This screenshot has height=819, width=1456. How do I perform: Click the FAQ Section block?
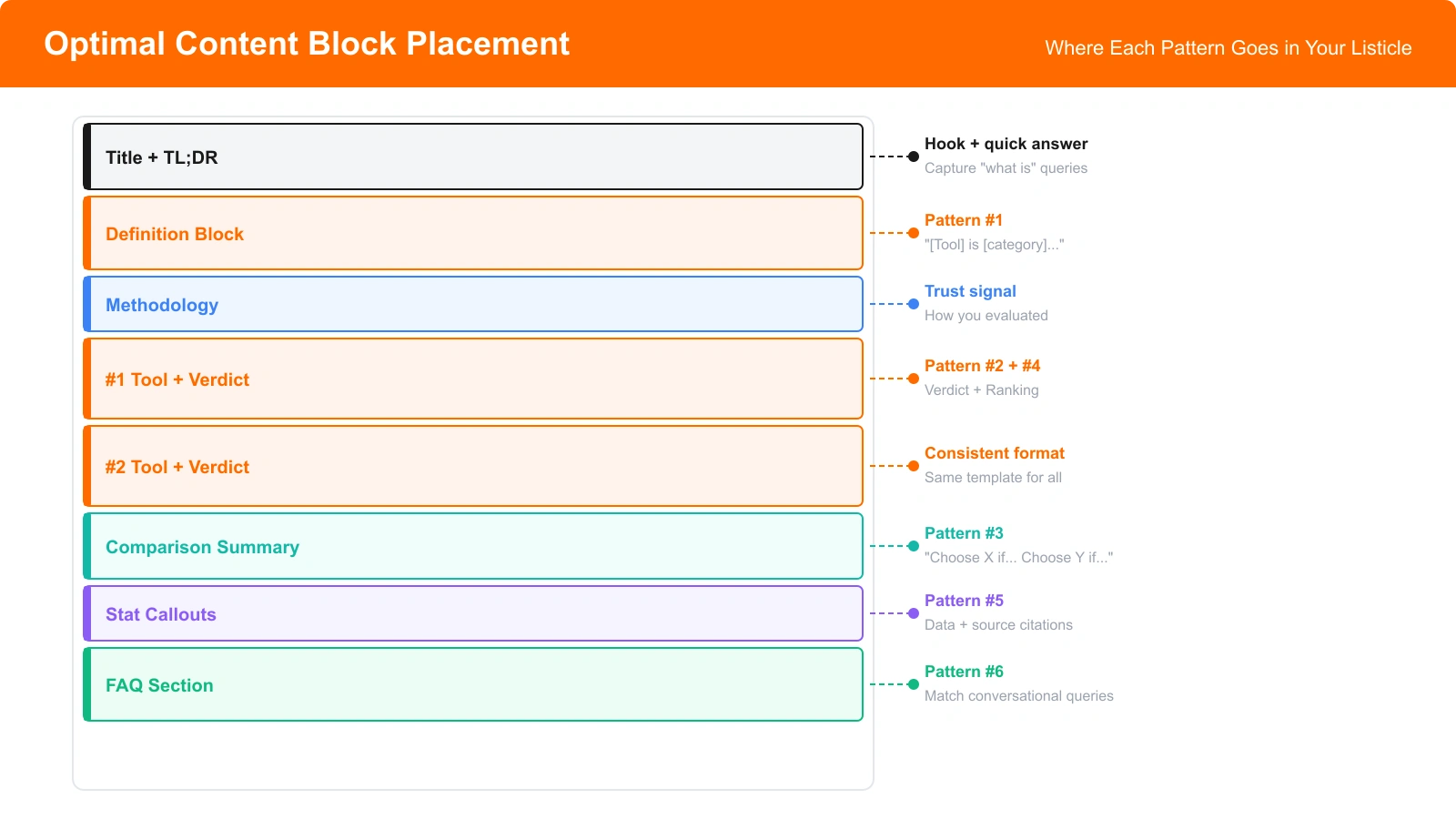coord(473,684)
